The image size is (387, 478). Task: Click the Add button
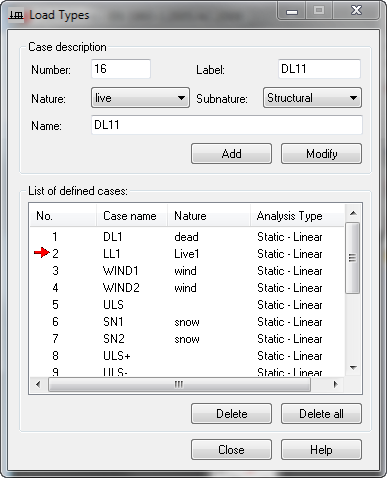coord(231,154)
